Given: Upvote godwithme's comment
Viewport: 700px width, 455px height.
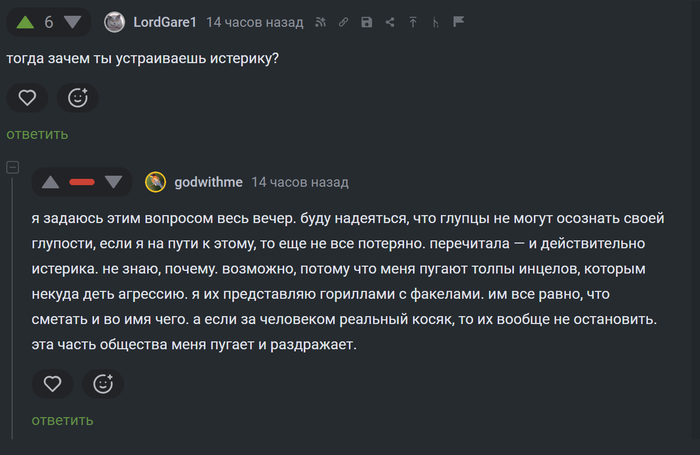Looking at the screenshot, I should coord(50,182).
